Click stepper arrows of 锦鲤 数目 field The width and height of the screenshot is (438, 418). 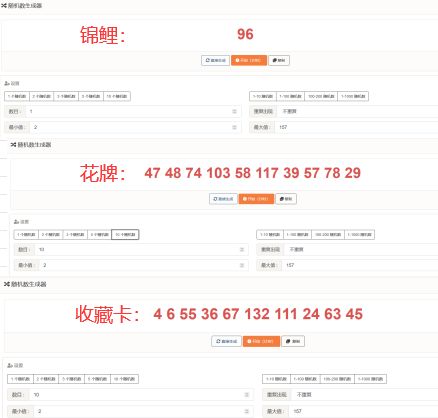(234, 111)
